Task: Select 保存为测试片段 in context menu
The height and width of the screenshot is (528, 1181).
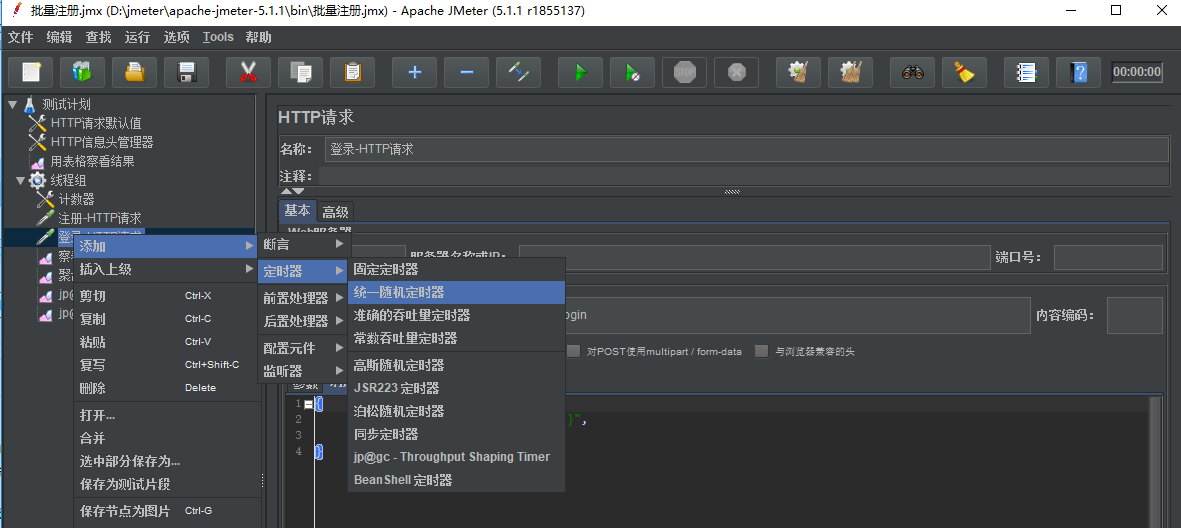Action: [166, 484]
